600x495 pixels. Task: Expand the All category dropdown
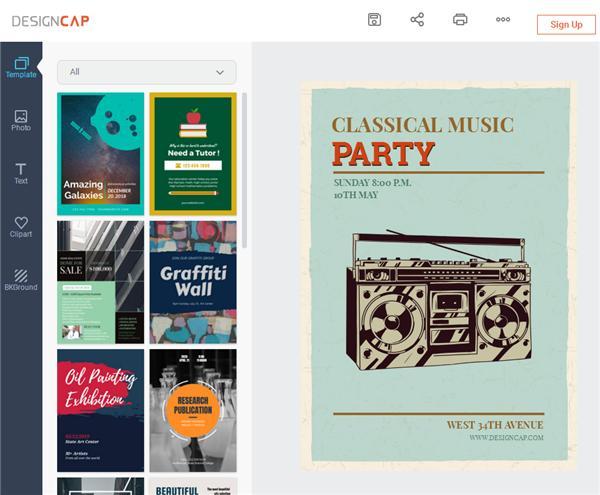pos(147,72)
